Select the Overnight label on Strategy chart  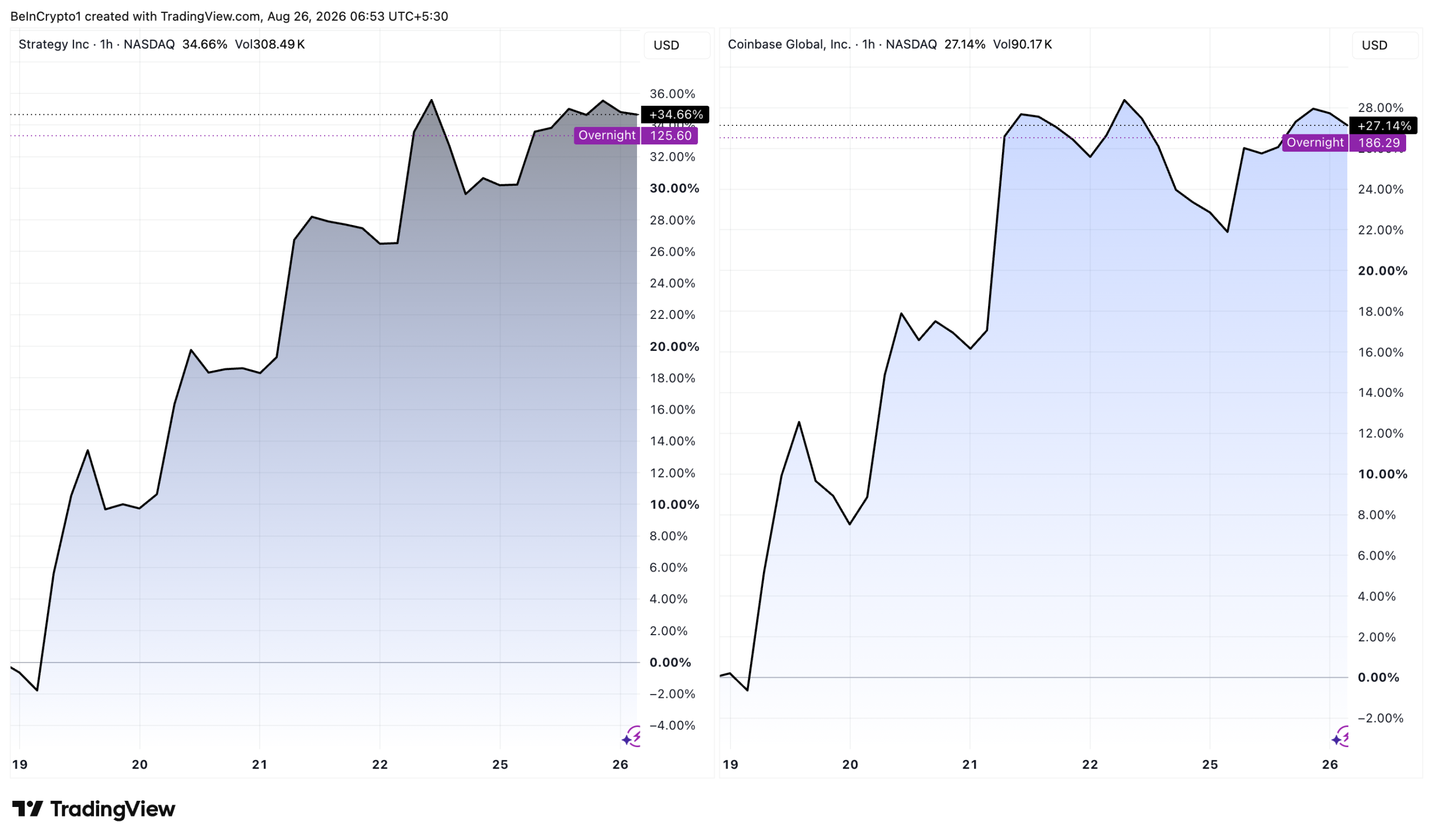click(x=607, y=135)
